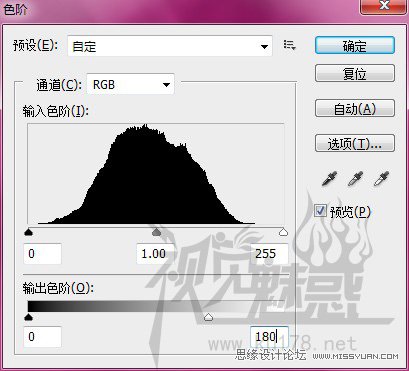409x371 pixels.
Task: Toggle the 预览(P) preview checkbox
Action: tap(321, 211)
